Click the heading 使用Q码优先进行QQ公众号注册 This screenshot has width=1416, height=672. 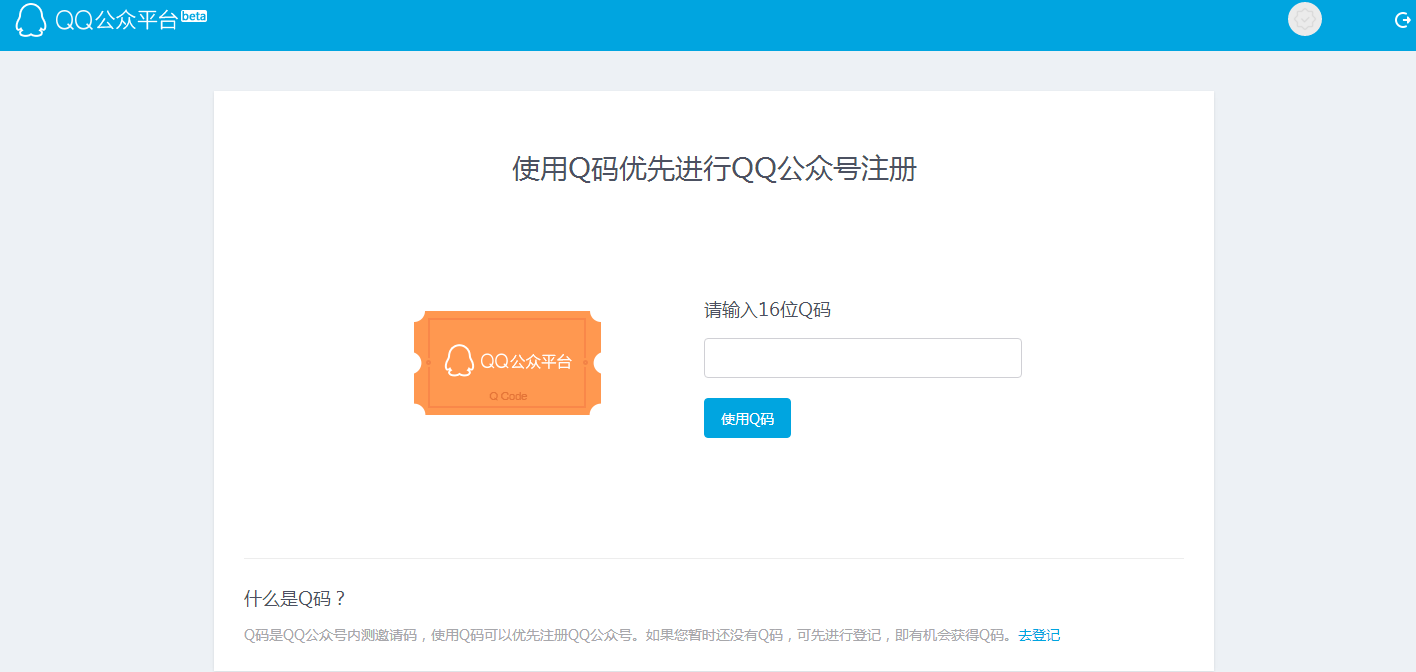(x=714, y=169)
